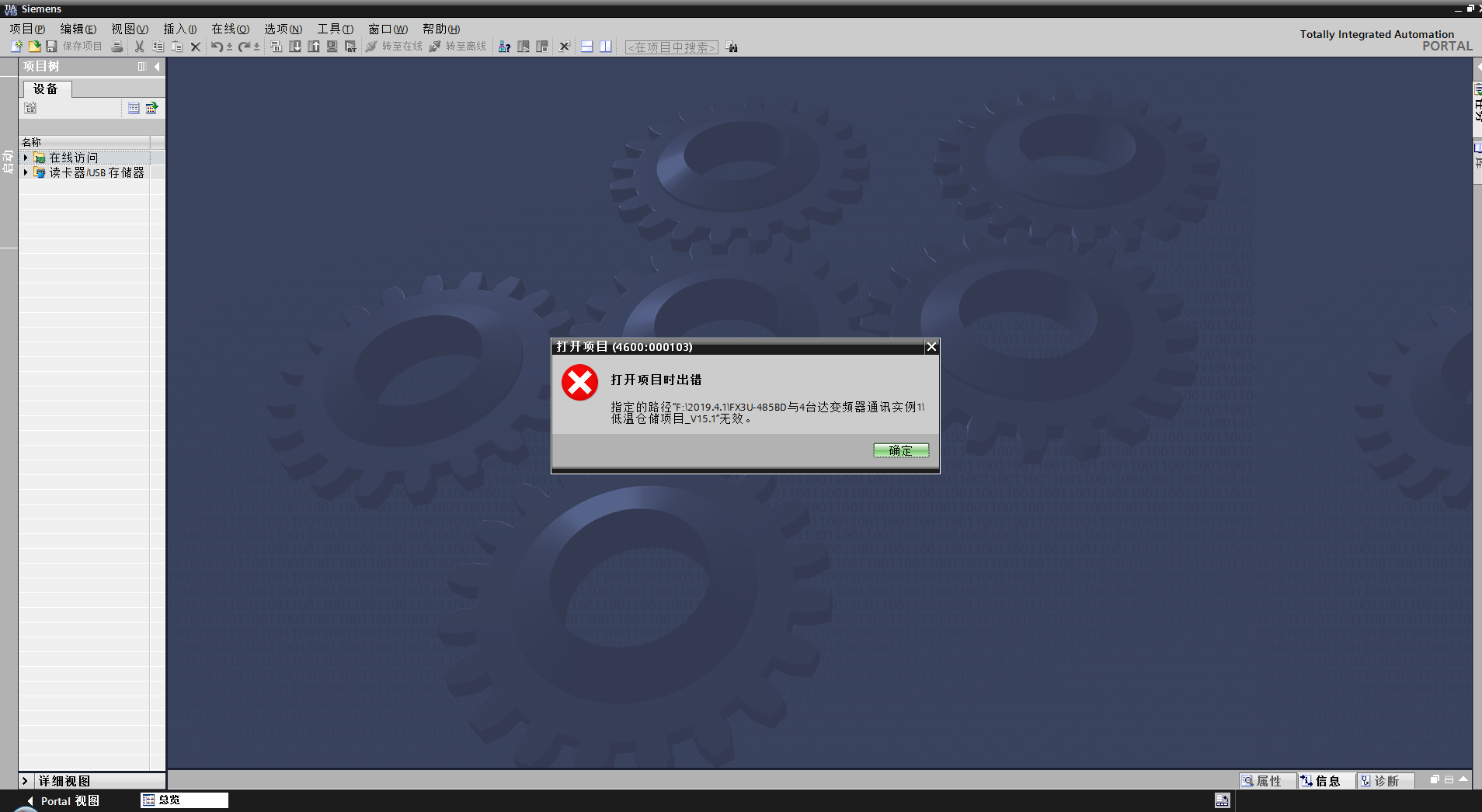This screenshot has width=1482, height=812.
Task: Split editor space horizontally icon
Action: click(587, 47)
